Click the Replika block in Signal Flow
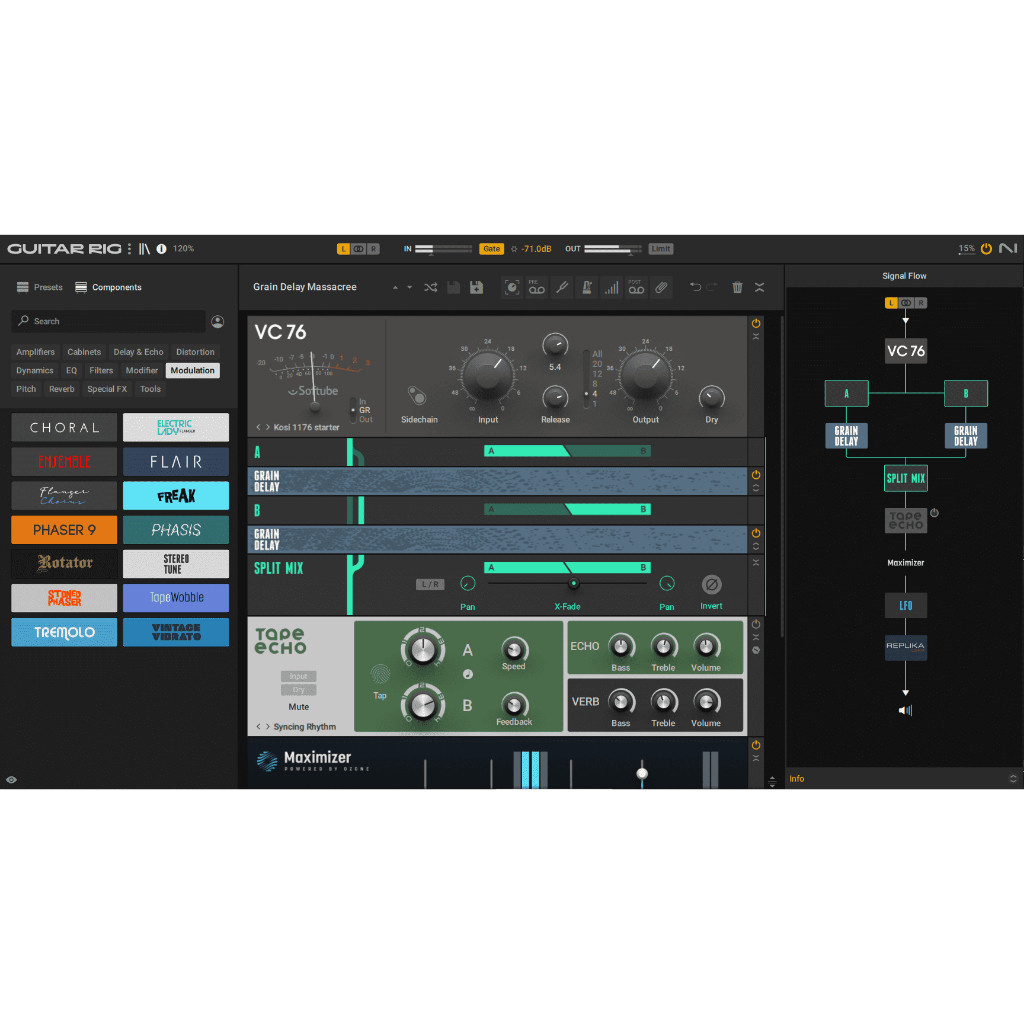 (x=905, y=647)
